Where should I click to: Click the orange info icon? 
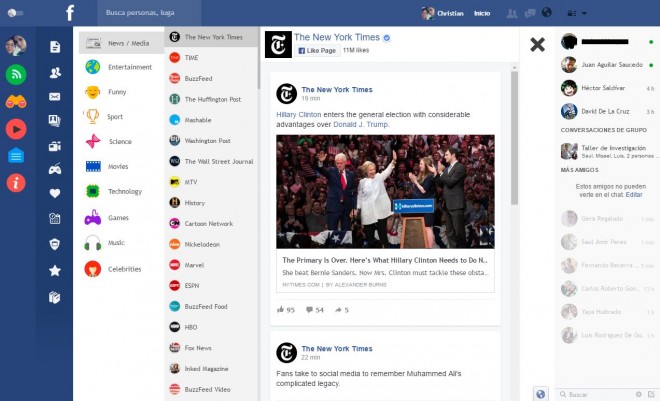pyautogui.click(x=16, y=182)
